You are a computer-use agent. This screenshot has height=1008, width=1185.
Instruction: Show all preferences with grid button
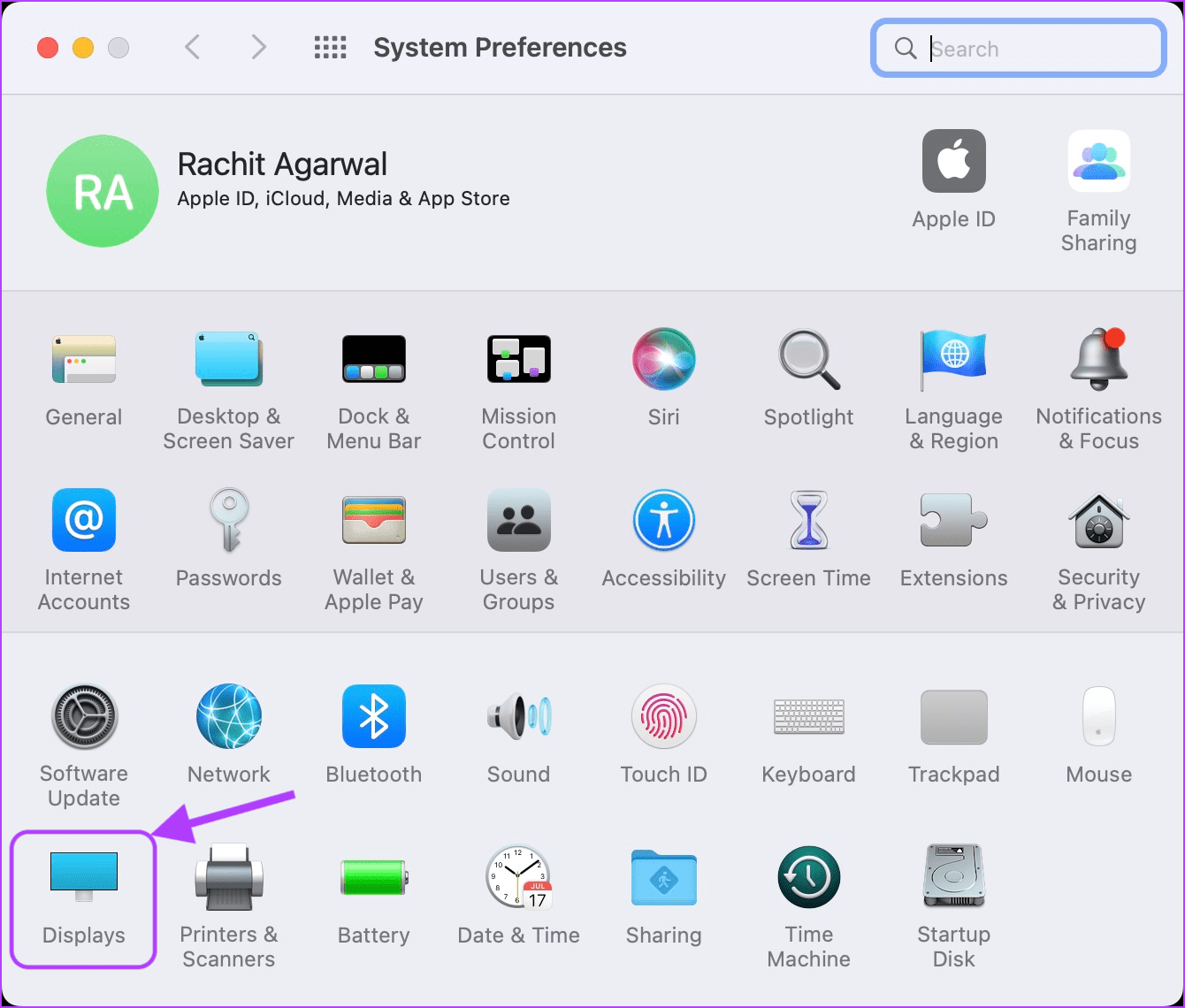click(331, 48)
